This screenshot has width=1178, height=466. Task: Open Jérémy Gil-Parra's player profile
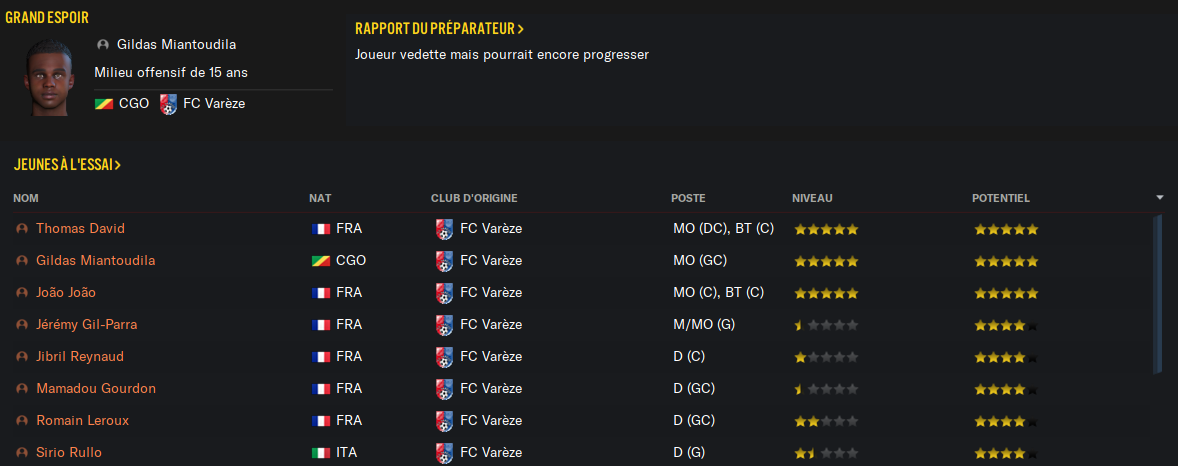tap(86, 325)
